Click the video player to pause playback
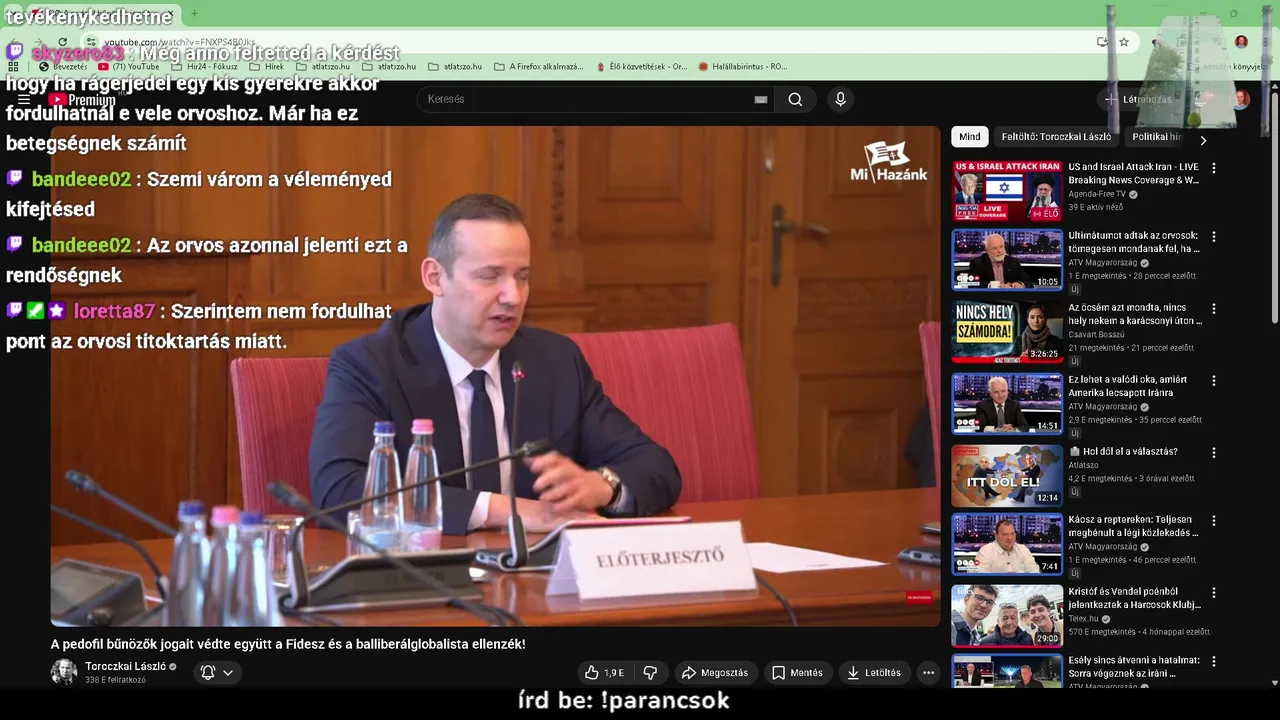The height and width of the screenshot is (720, 1280). click(495, 376)
